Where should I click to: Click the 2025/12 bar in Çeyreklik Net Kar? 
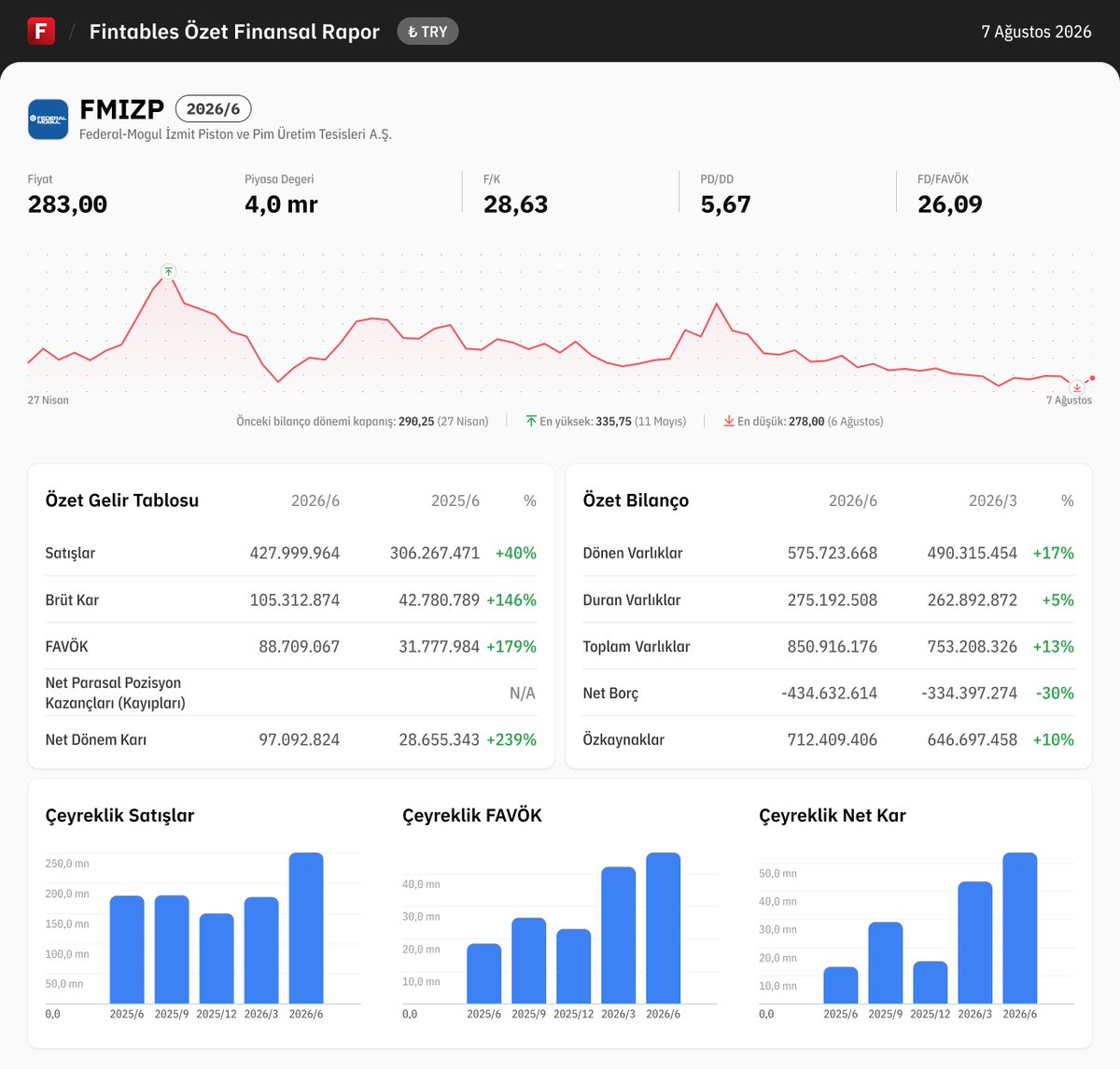click(x=931, y=982)
